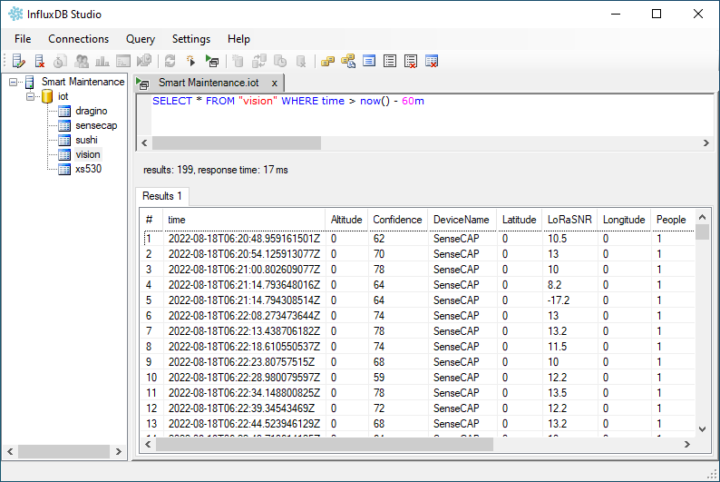Image resolution: width=720 pixels, height=482 pixels.
Task: Click the results grid horizontal scrollbar thumb
Action: tap(325, 444)
